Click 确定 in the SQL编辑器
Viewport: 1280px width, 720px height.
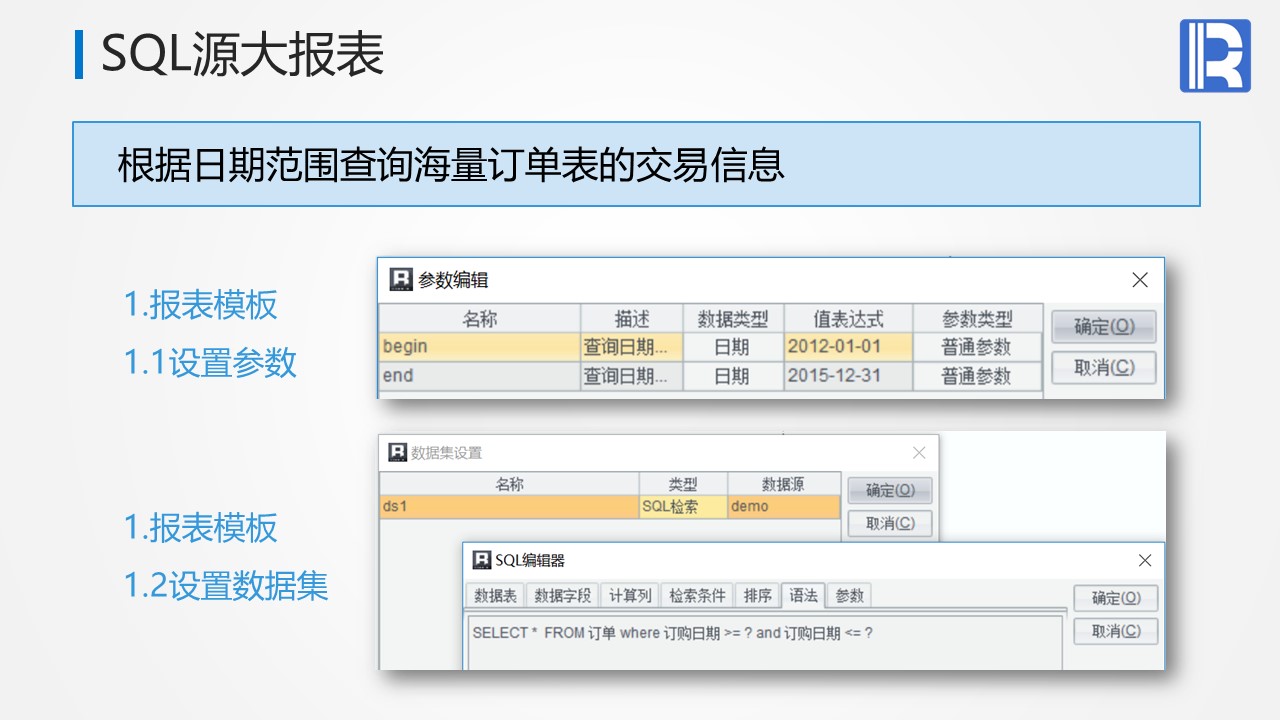(x=1115, y=598)
